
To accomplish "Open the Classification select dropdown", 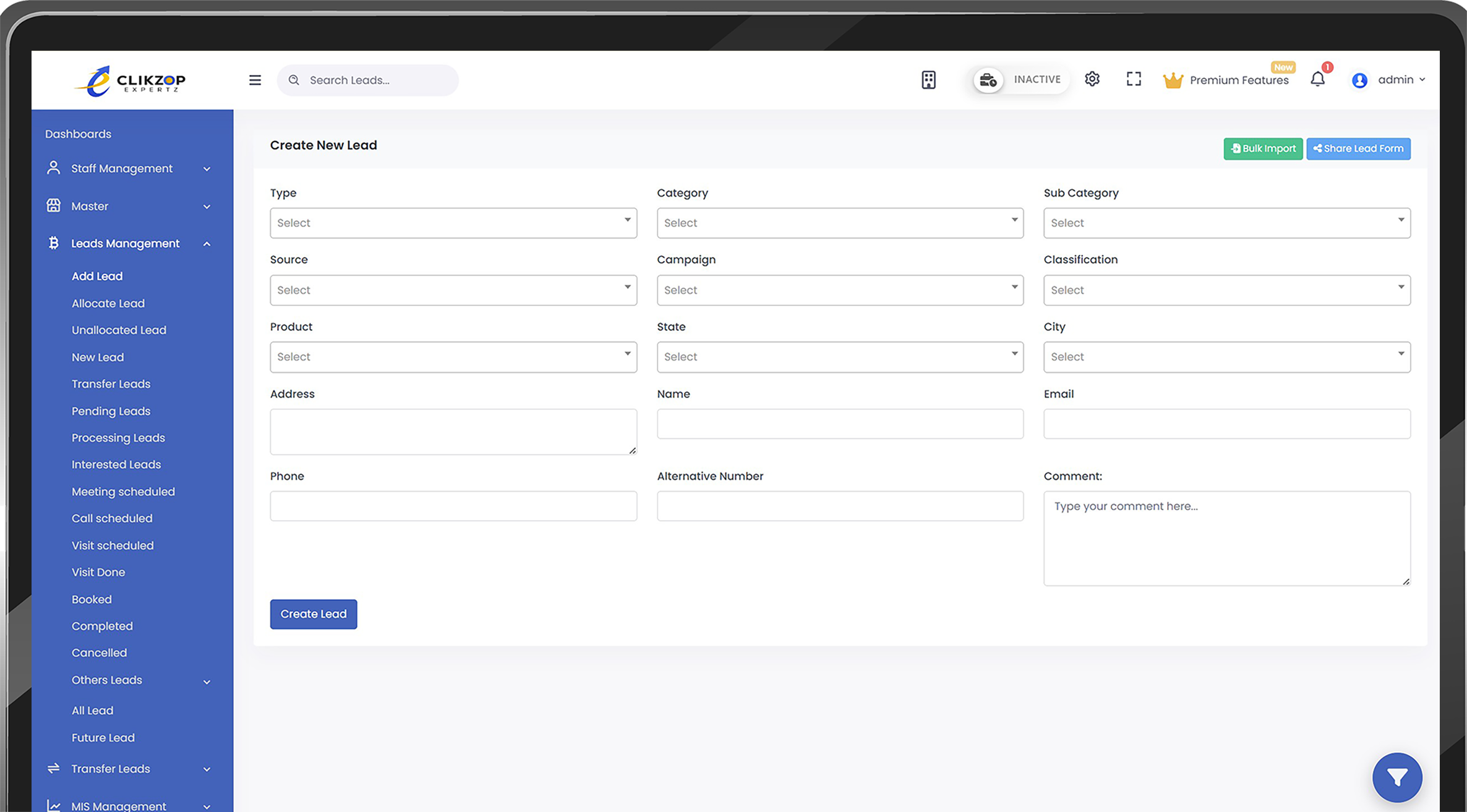I will click(x=1226, y=290).
